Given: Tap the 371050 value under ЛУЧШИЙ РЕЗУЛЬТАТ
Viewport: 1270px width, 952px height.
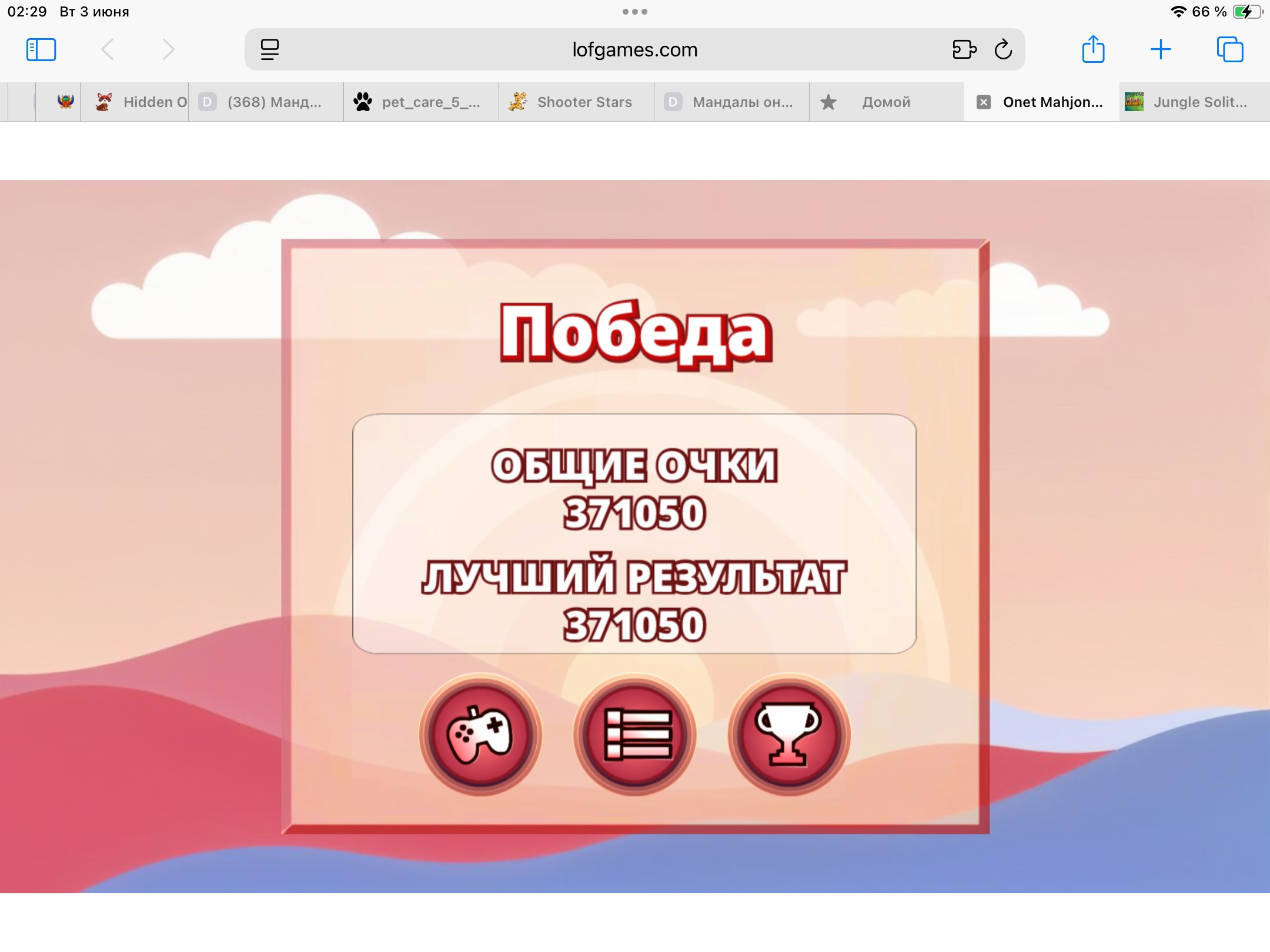Looking at the screenshot, I should pyautogui.click(x=634, y=625).
